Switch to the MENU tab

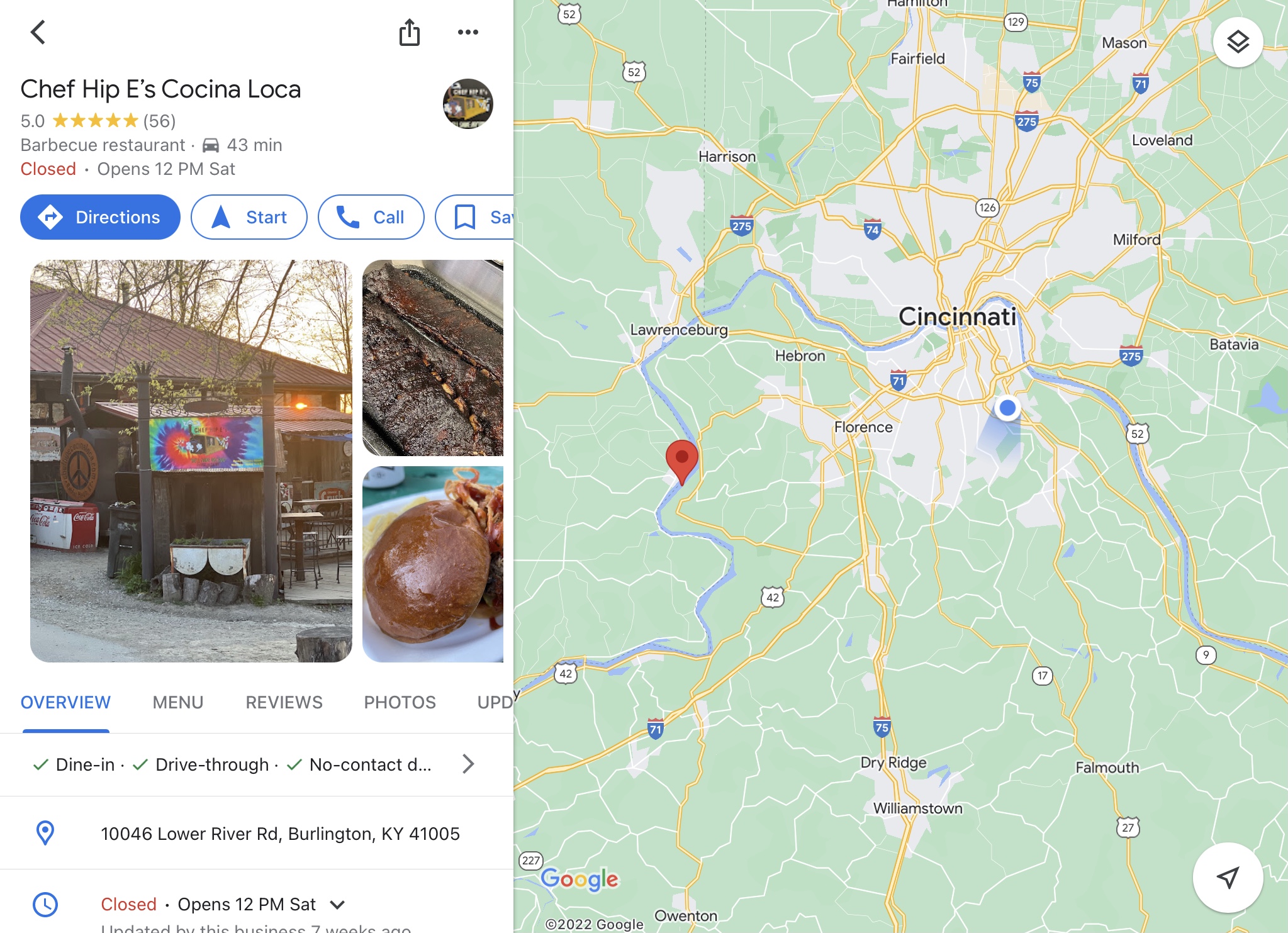pyautogui.click(x=178, y=702)
